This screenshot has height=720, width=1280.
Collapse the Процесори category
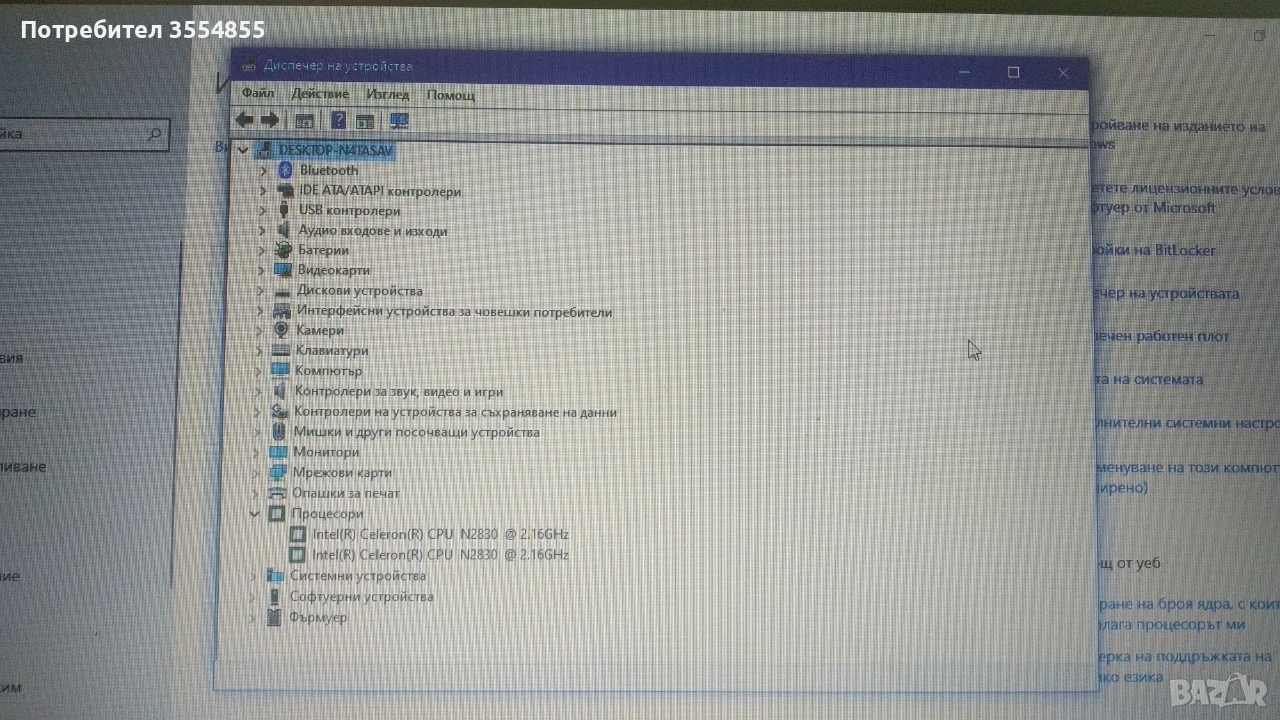pyautogui.click(x=256, y=514)
